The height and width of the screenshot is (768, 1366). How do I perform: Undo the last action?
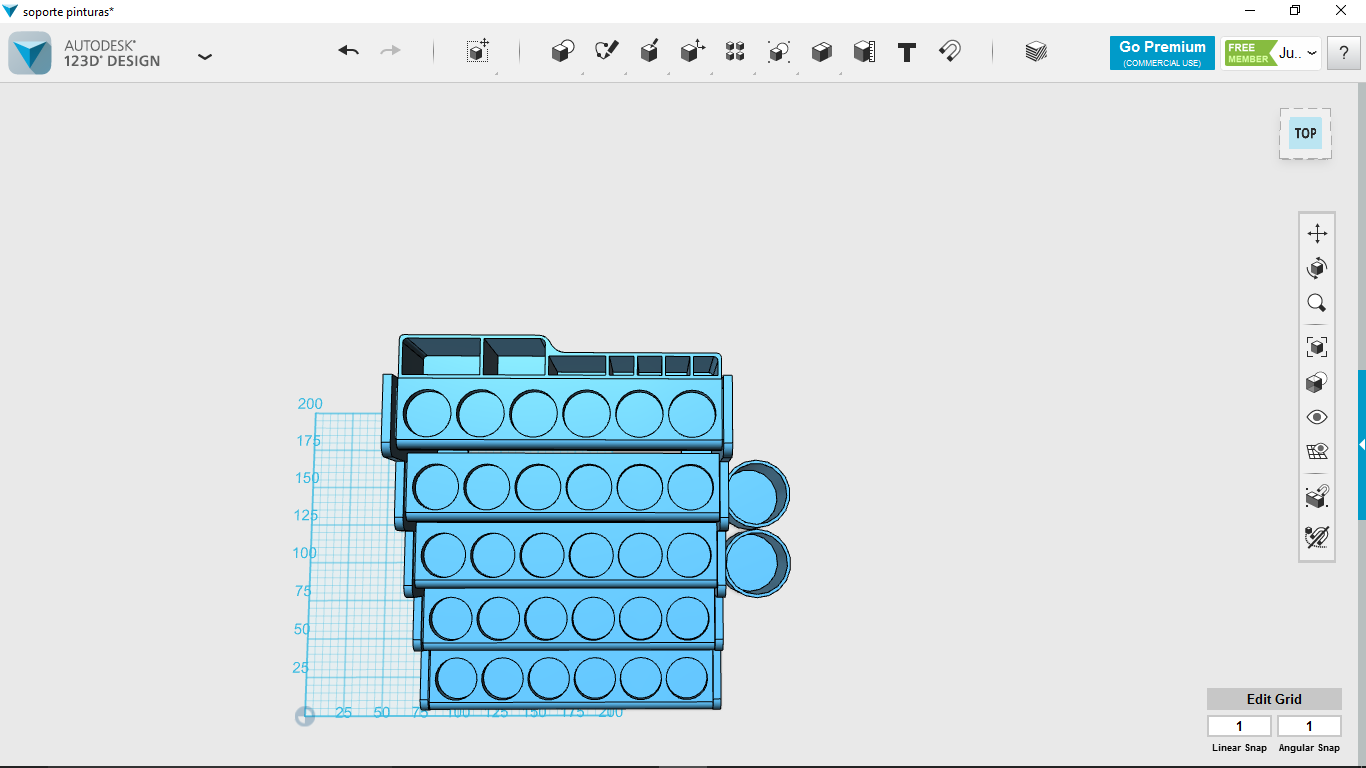point(348,51)
